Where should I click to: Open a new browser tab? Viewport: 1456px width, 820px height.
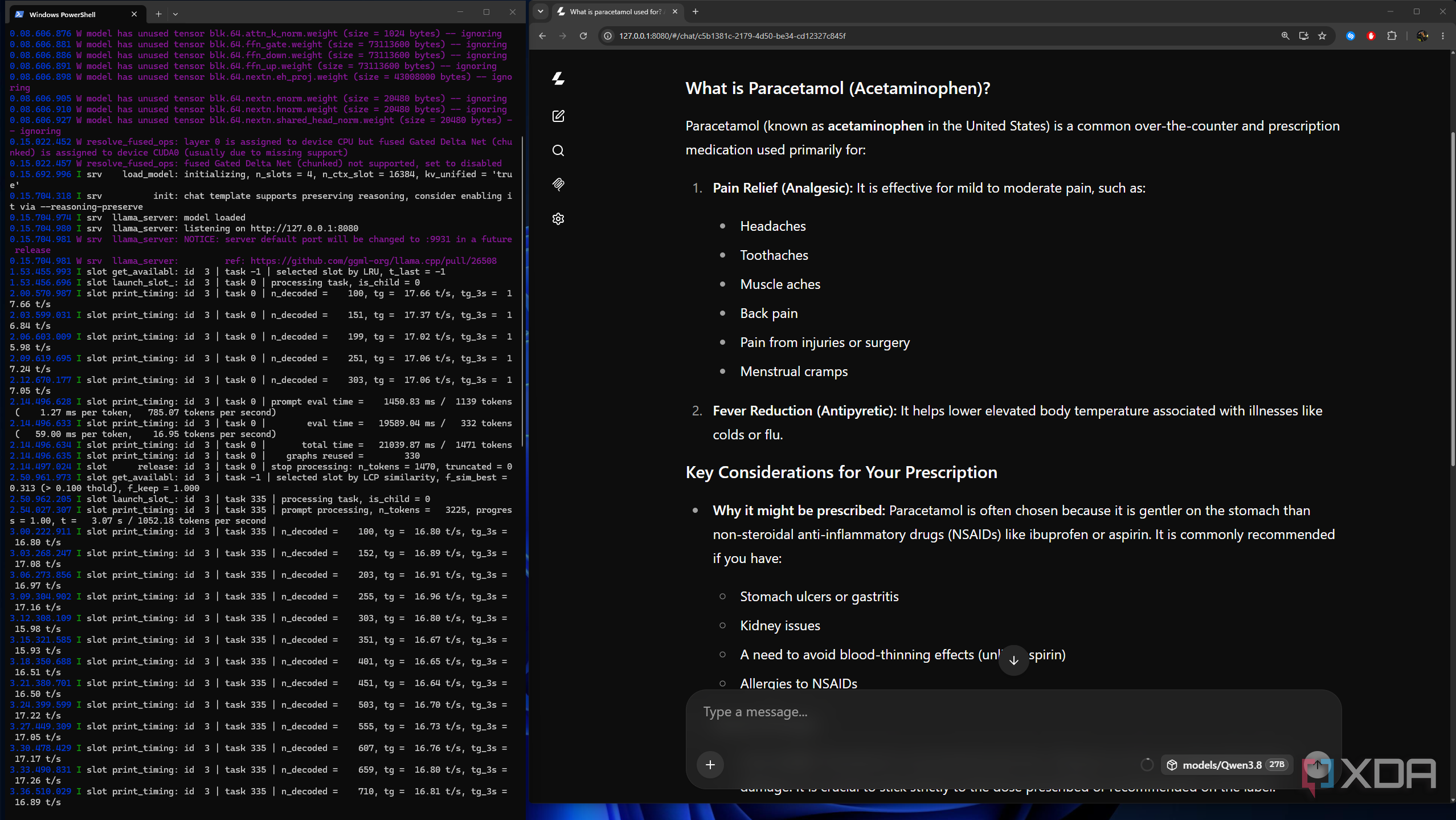[695, 11]
